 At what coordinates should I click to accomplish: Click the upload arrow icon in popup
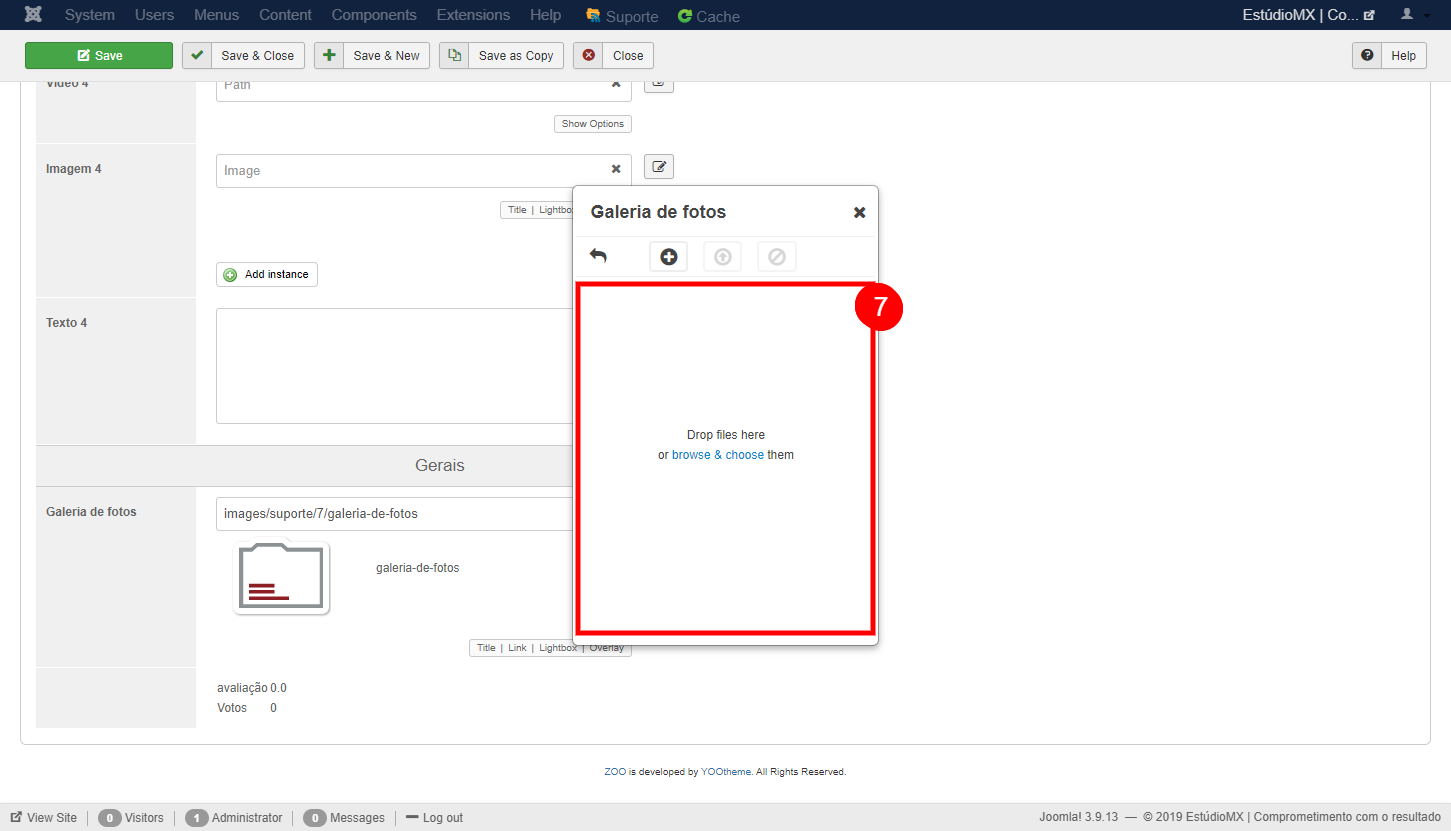tap(722, 257)
